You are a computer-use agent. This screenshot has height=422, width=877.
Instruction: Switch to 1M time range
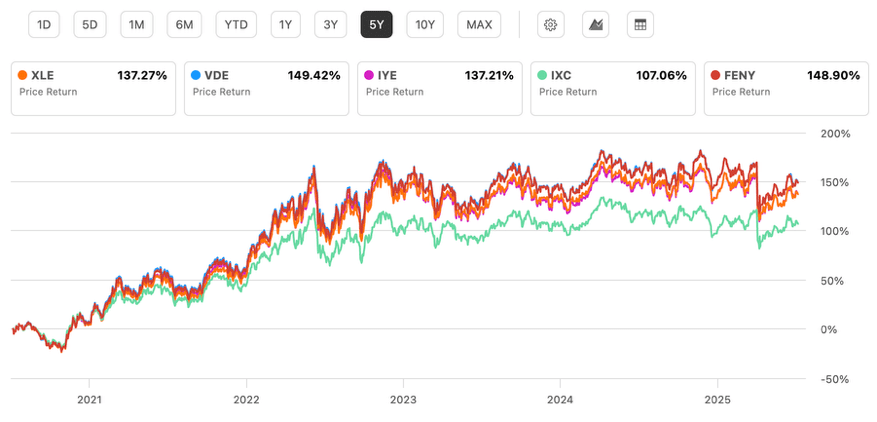(x=136, y=25)
